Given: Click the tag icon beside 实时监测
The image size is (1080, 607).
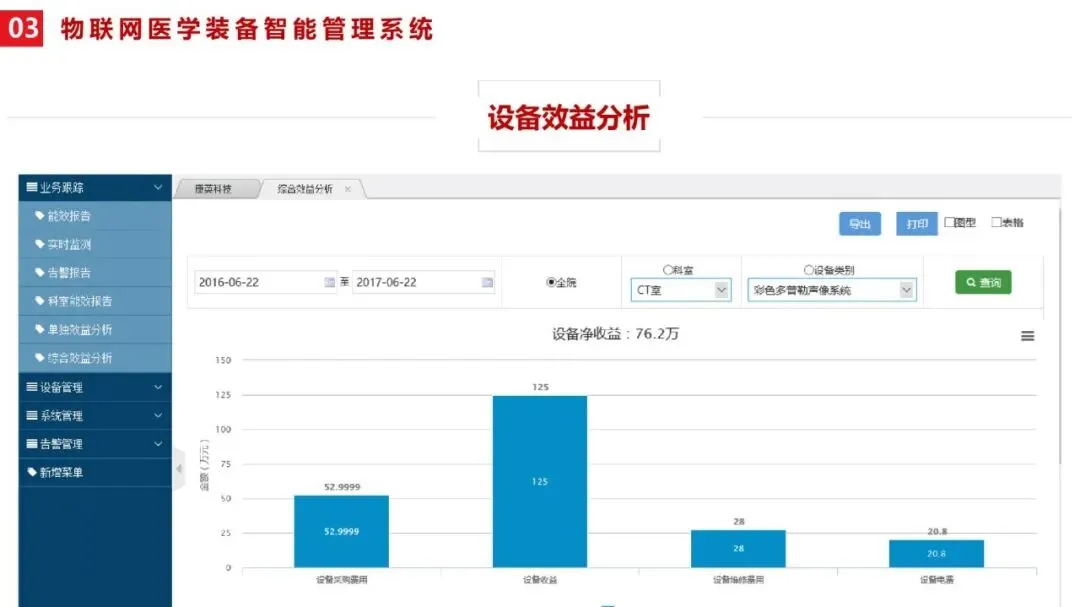Looking at the screenshot, I should coord(39,244).
